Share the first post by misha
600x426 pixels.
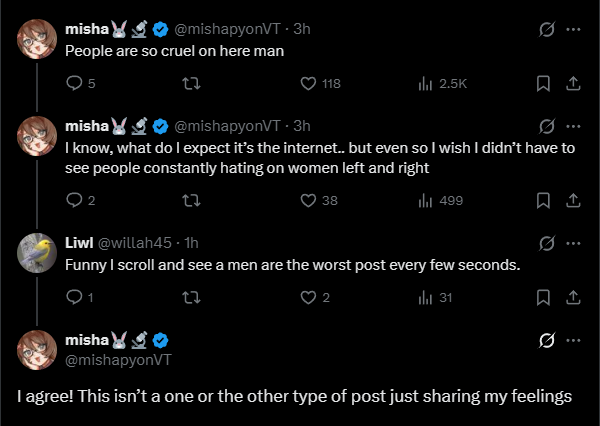point(573,84)
